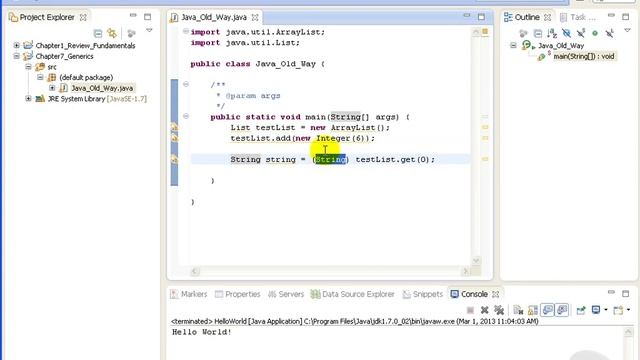The height and width of the screenshot is (360, 640).
Task: Click Pin Console icon
Action: coord(581,310)
